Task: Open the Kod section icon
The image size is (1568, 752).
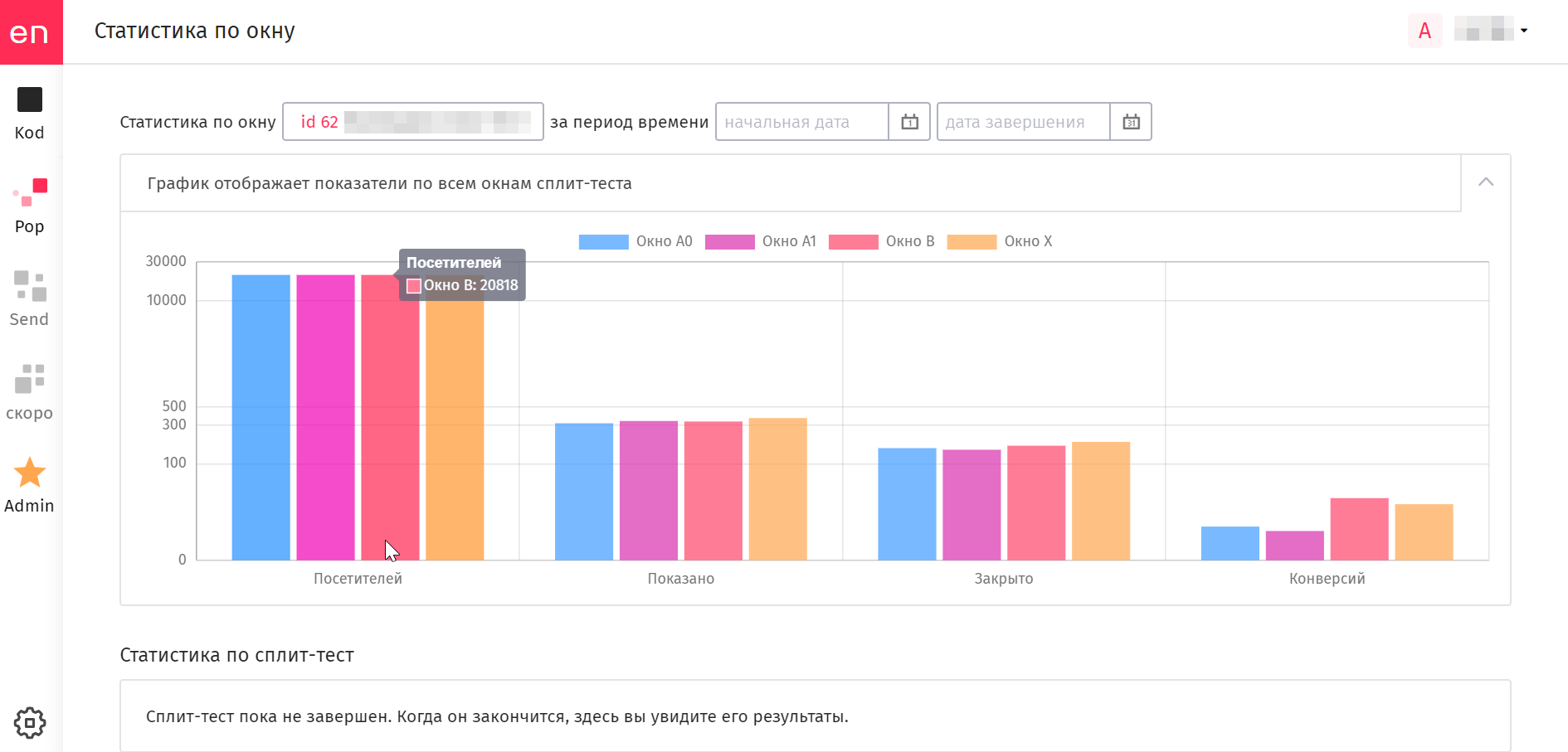Action: (30, 99)
